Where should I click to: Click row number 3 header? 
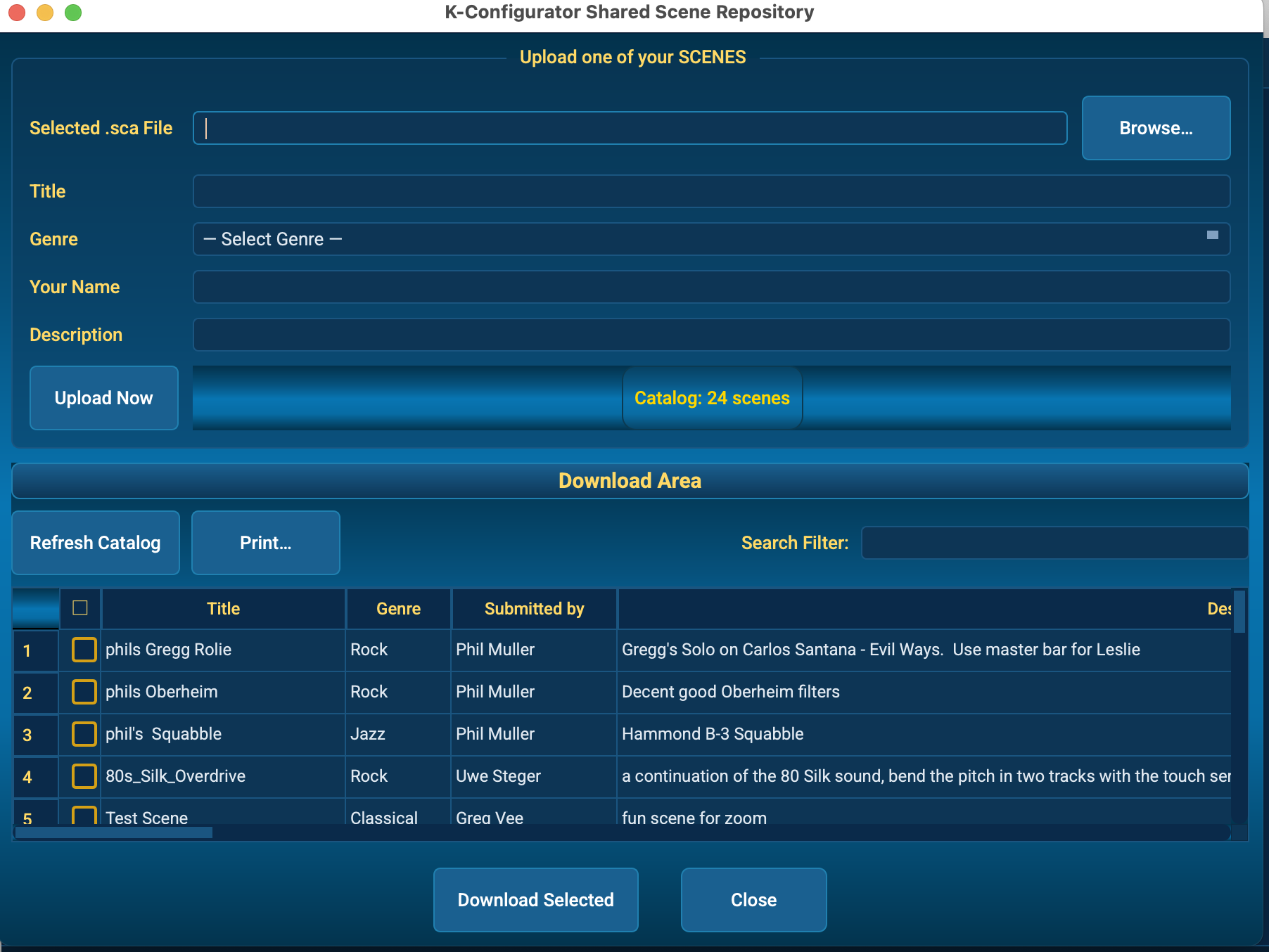point(35,735)
